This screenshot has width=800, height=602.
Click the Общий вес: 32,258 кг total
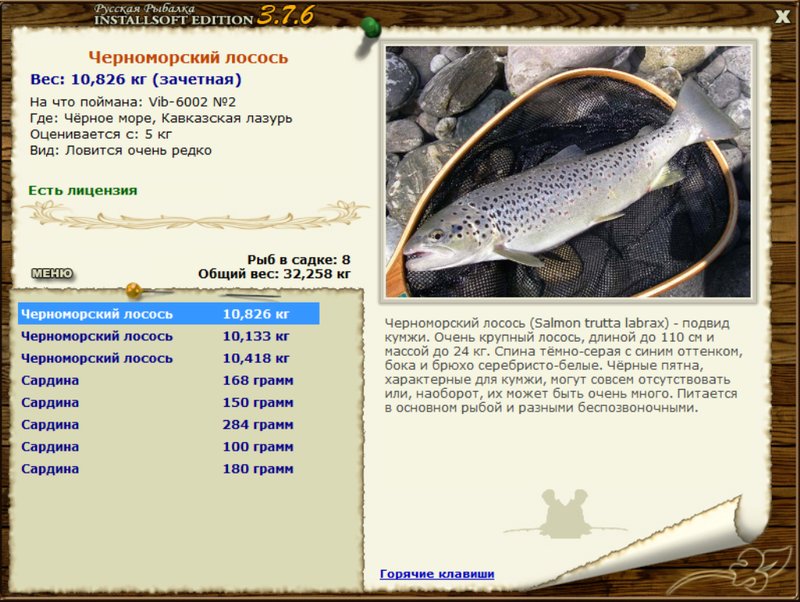pyautogui.click(x=274, y=274)
